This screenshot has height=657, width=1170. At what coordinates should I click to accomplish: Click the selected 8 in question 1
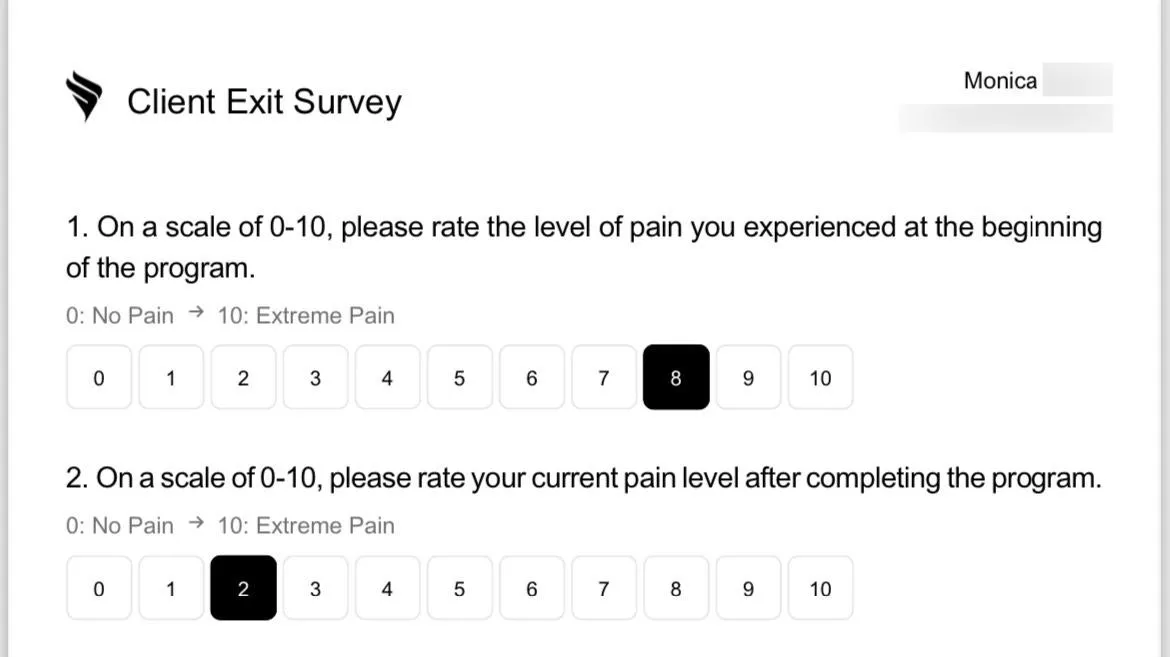pos(676,377)
